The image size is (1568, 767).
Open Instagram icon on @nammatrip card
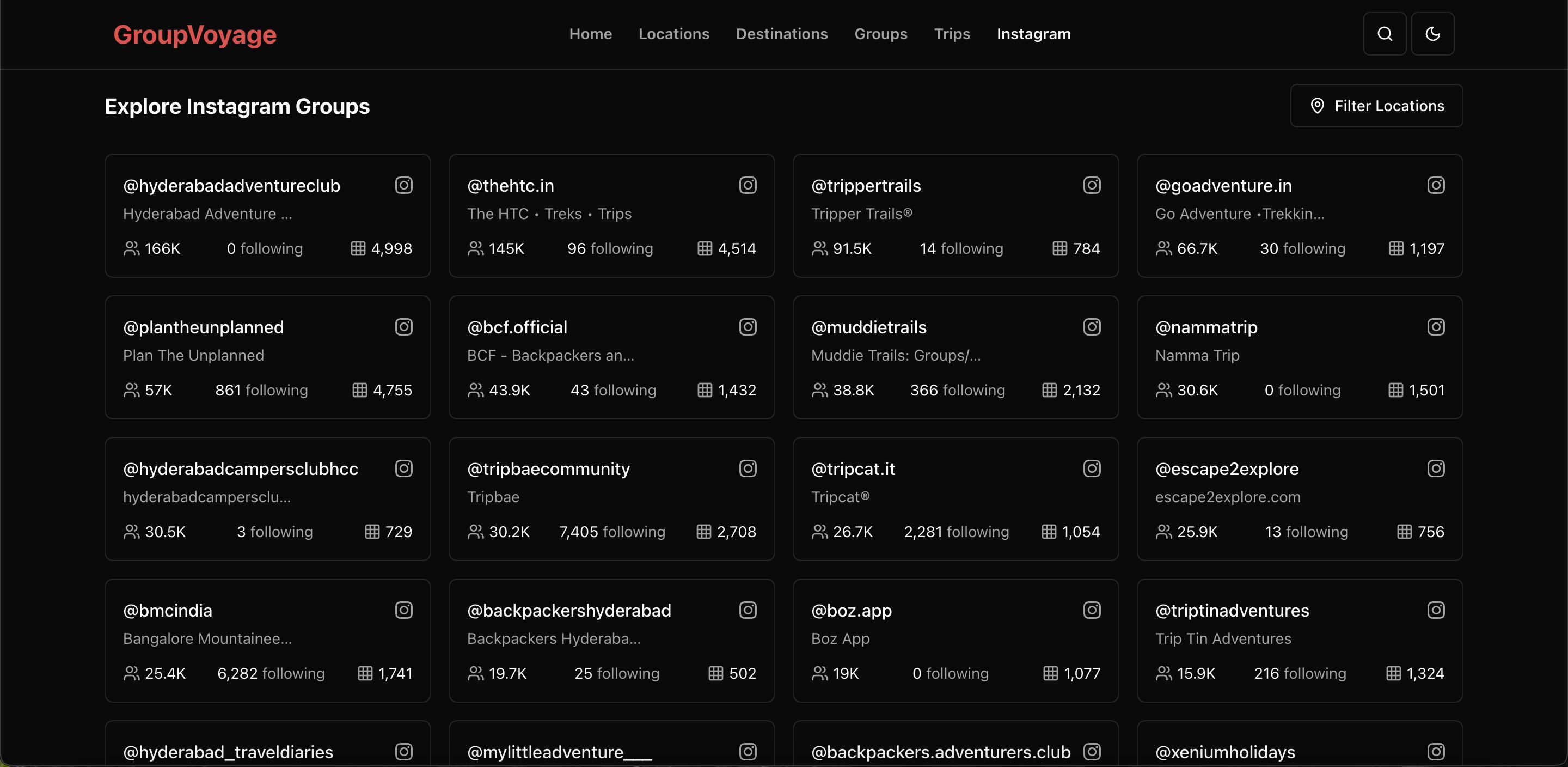[x=1435, y=327]
